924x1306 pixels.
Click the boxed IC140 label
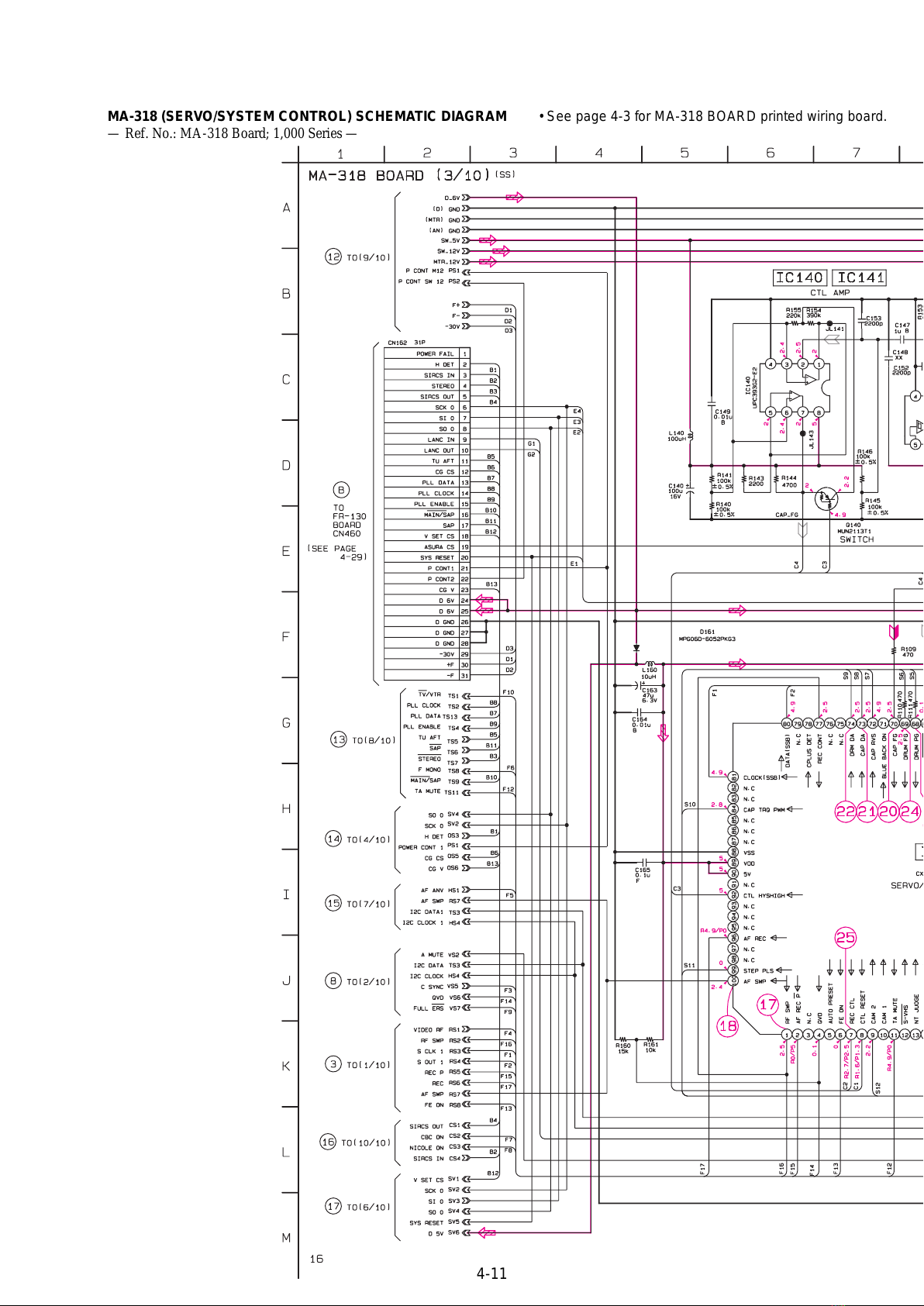tap(800, 277)
